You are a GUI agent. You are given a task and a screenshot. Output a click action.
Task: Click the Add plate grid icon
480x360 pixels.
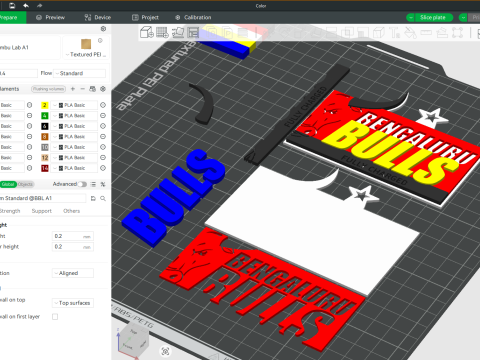162,32
